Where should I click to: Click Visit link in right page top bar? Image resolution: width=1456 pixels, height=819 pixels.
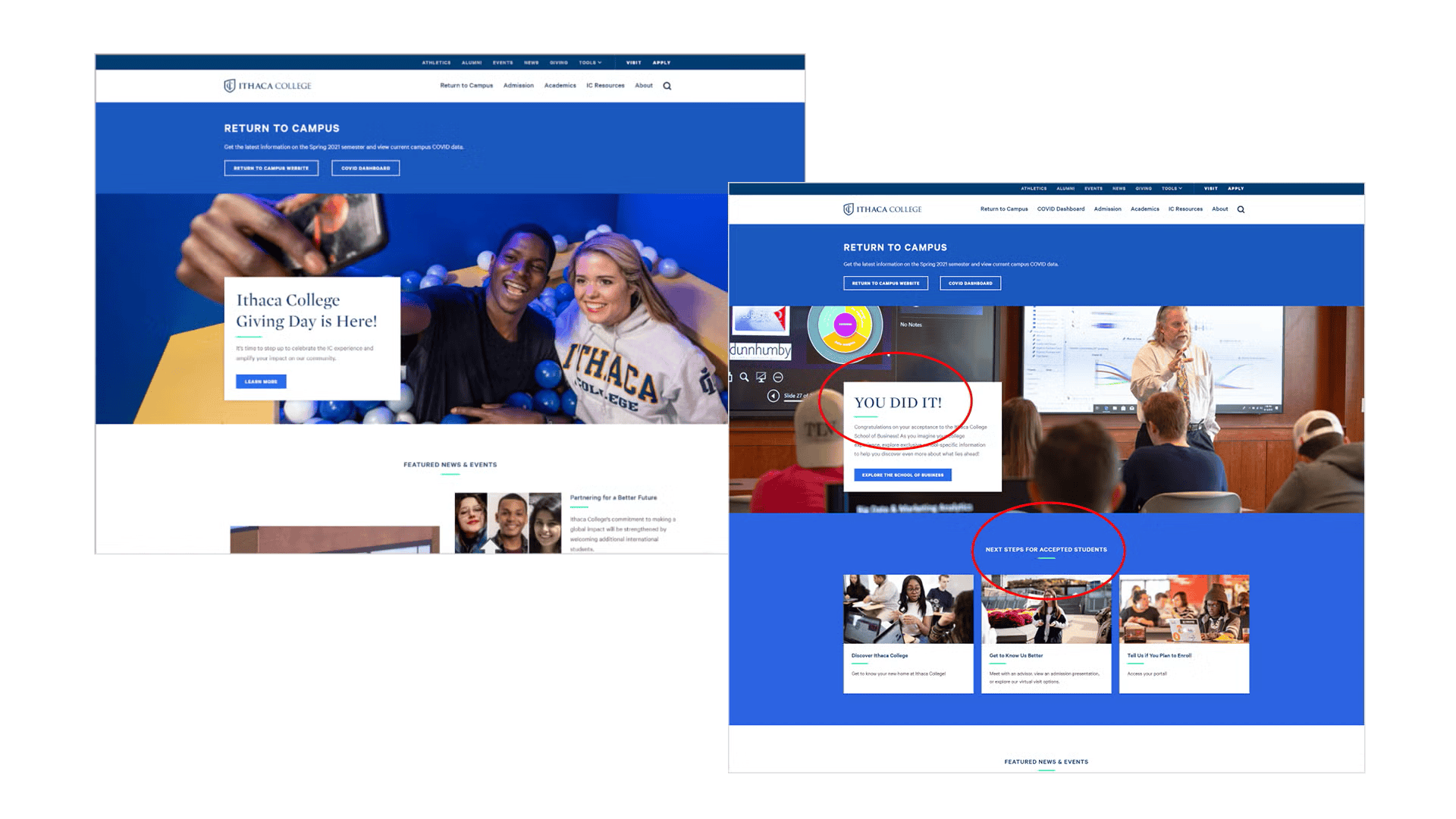click(1210, 189)
